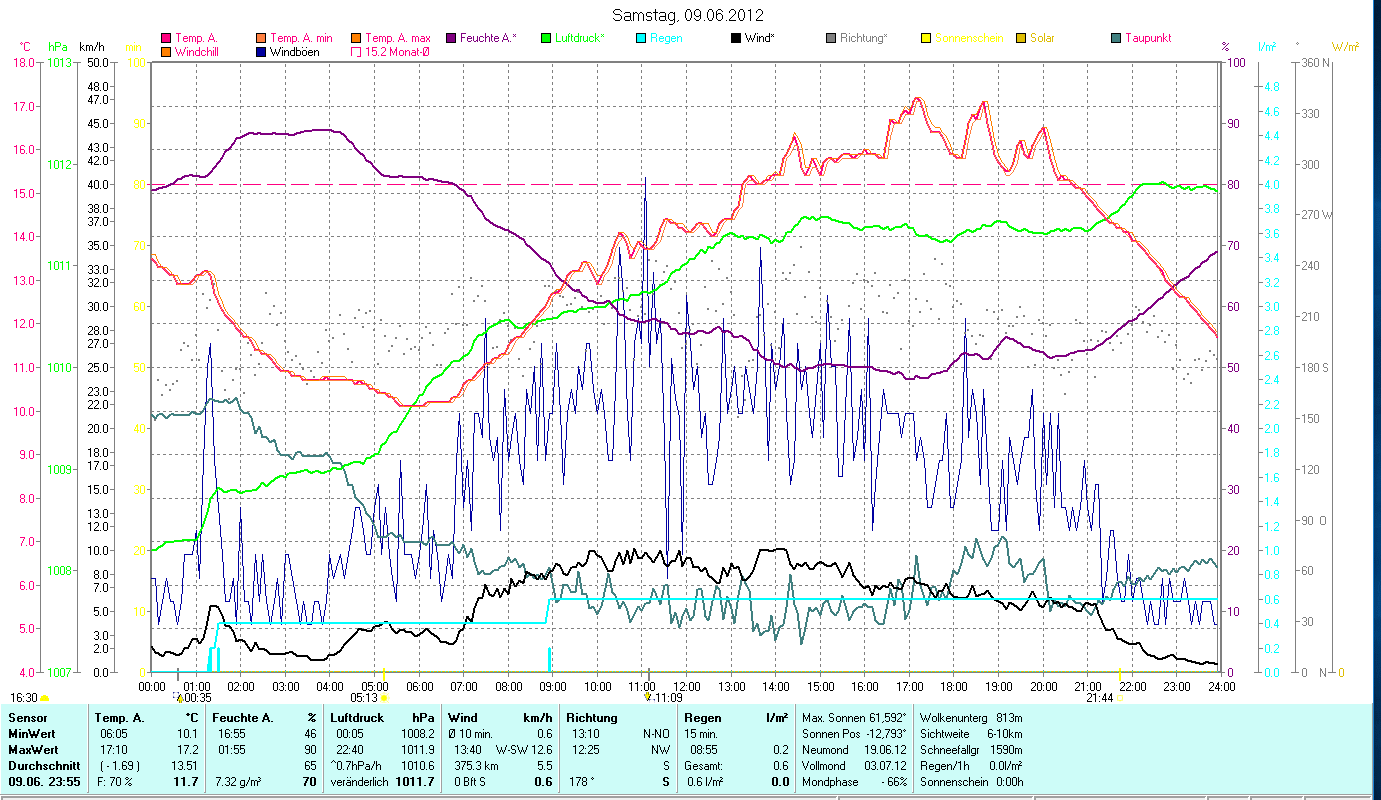Click the Gesamt: rain total label

click(704, 766)
